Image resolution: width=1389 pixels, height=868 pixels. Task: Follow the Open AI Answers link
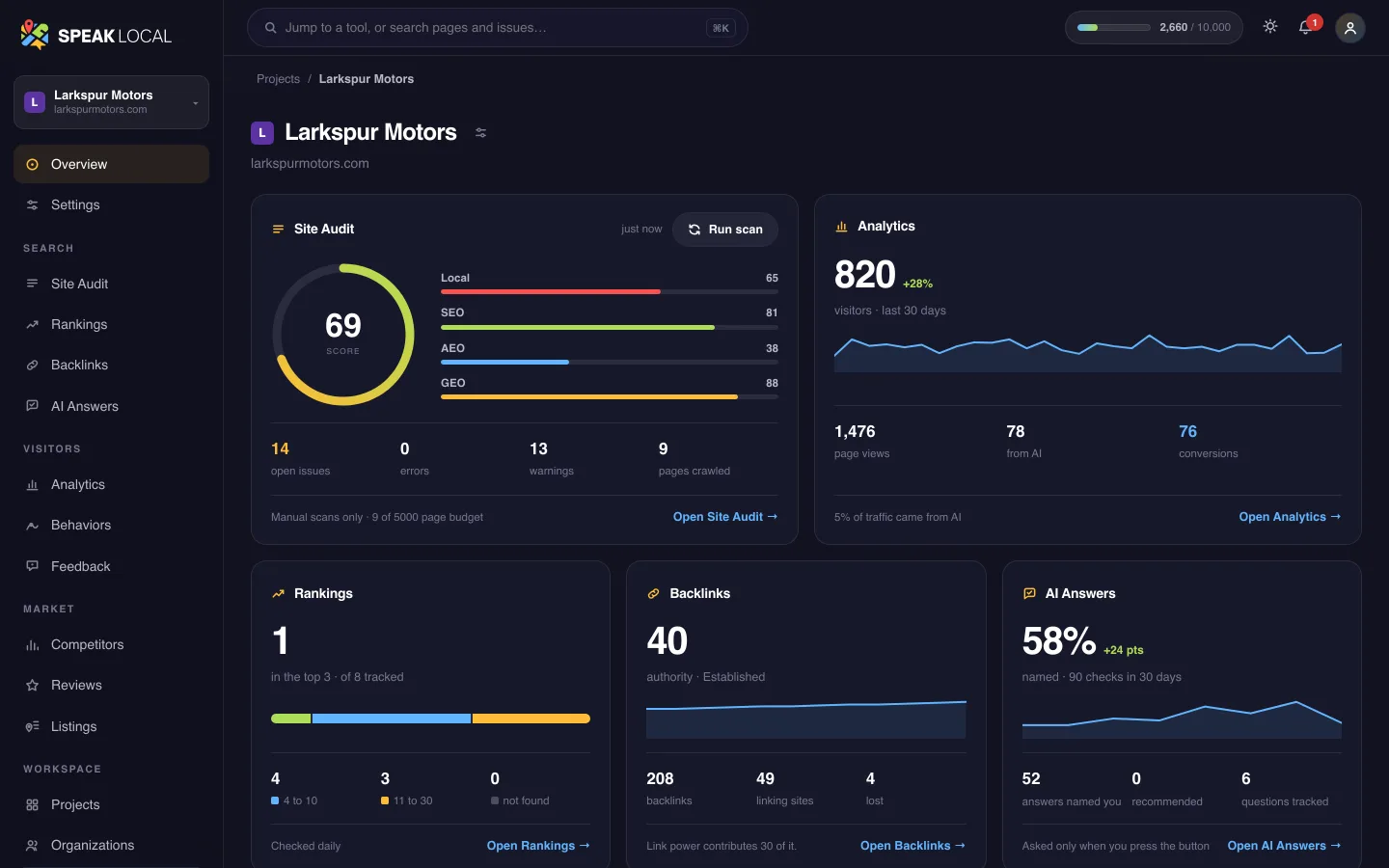point(1284,846)
